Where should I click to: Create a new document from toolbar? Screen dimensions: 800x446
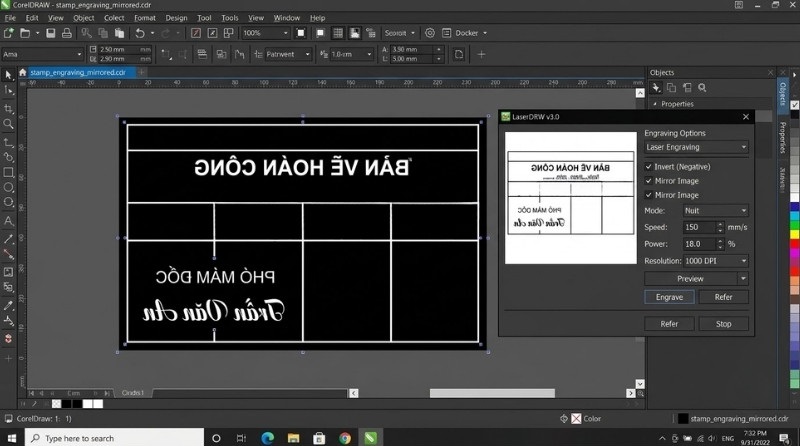[x=9, y=33]
